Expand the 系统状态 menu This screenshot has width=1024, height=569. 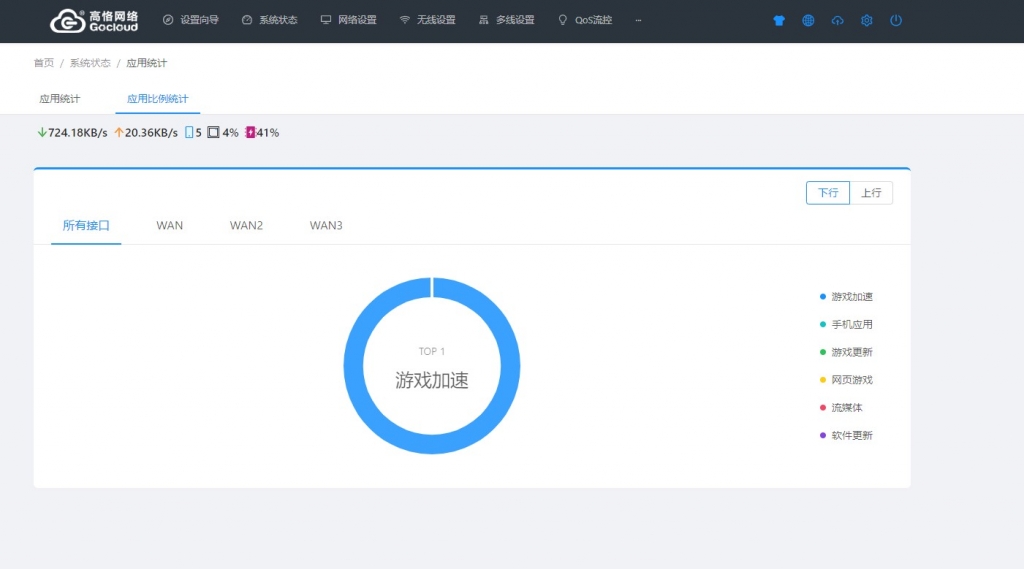270,20
